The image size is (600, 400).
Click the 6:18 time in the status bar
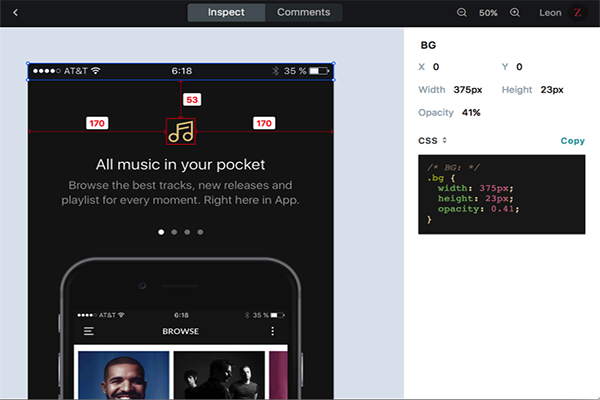pyautogui.click(x=182, y=71)
